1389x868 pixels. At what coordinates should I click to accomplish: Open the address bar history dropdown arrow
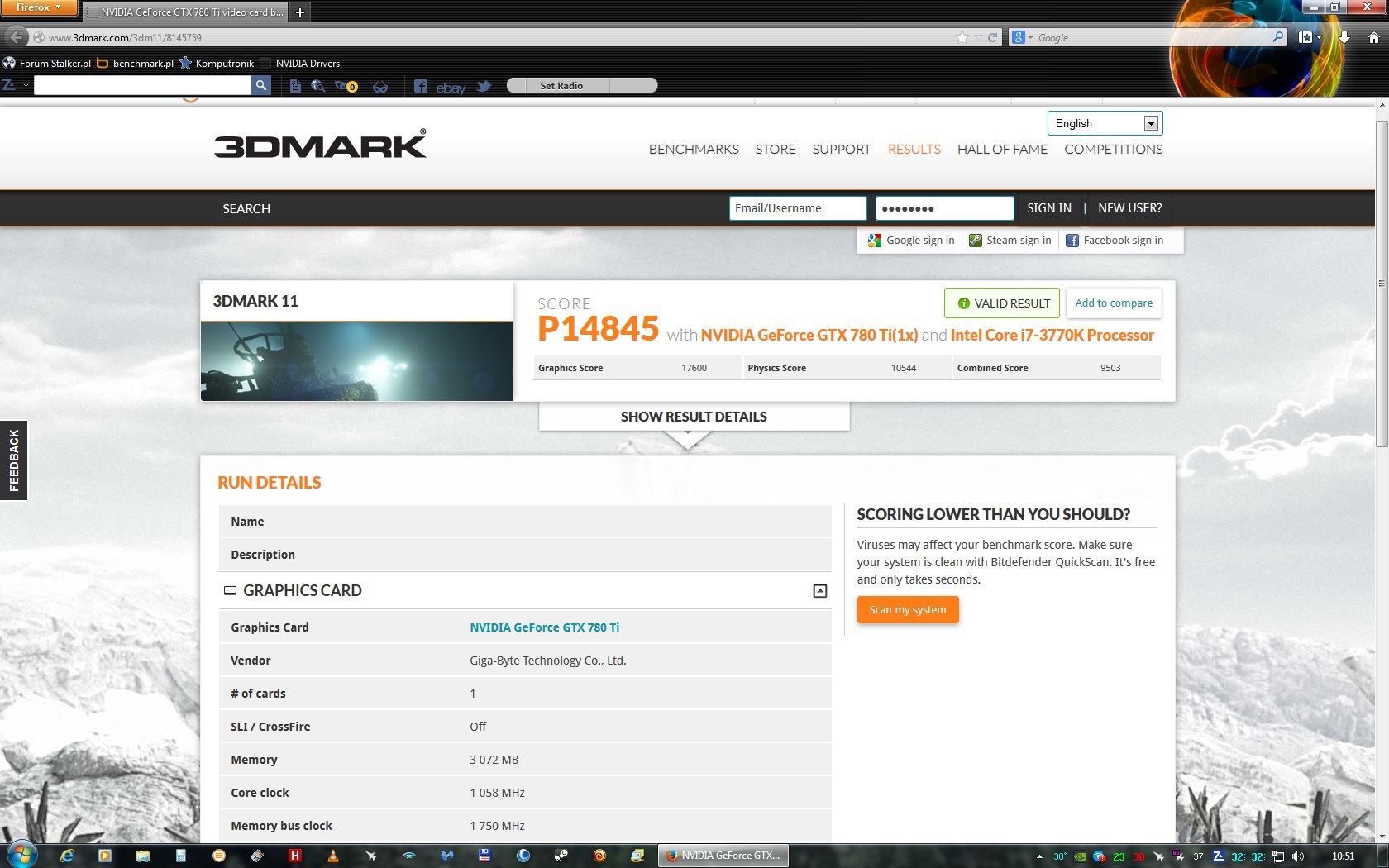(978, 37)
